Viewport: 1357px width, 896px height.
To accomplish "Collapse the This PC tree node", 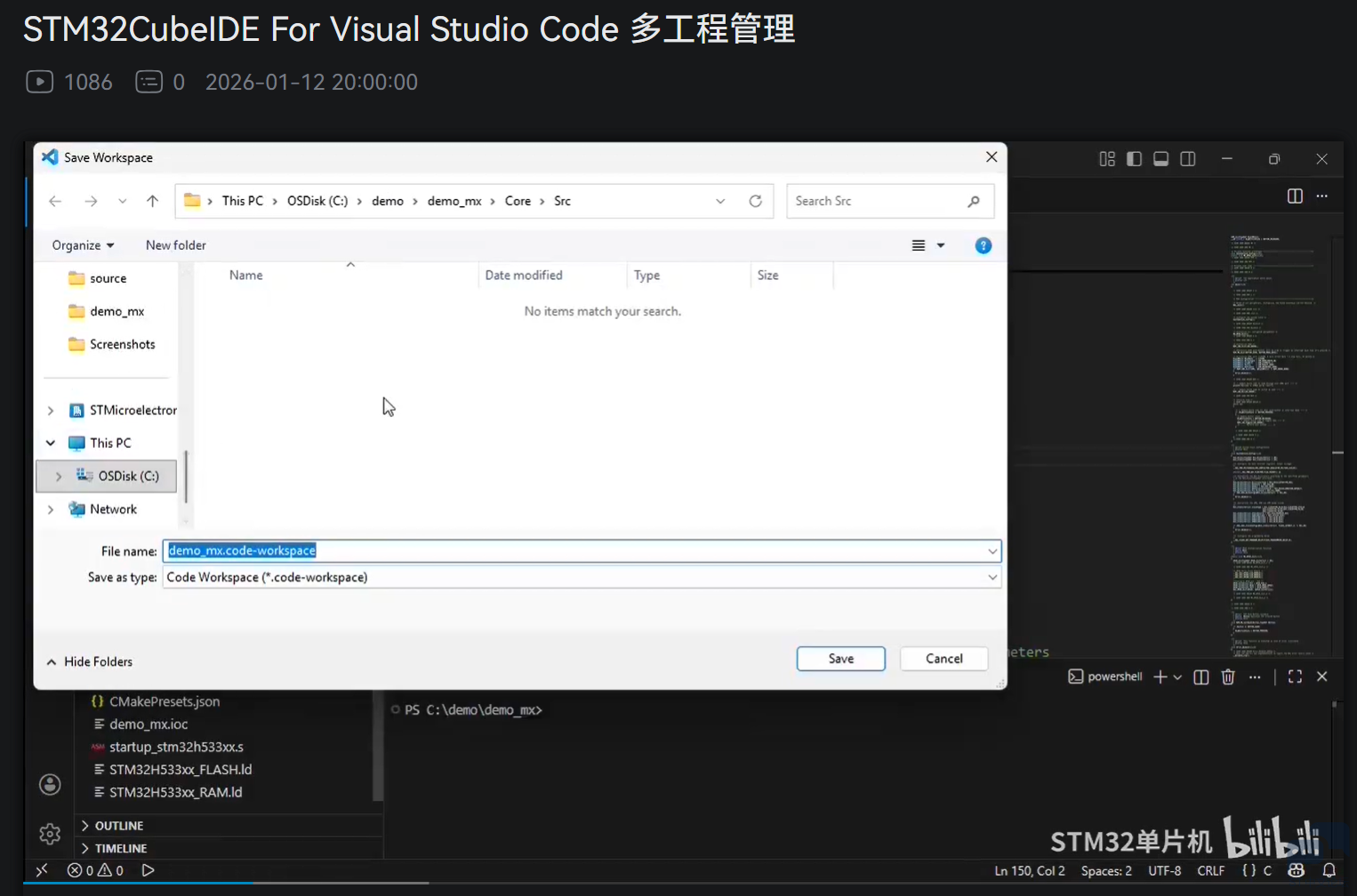I will coord(51,443).
